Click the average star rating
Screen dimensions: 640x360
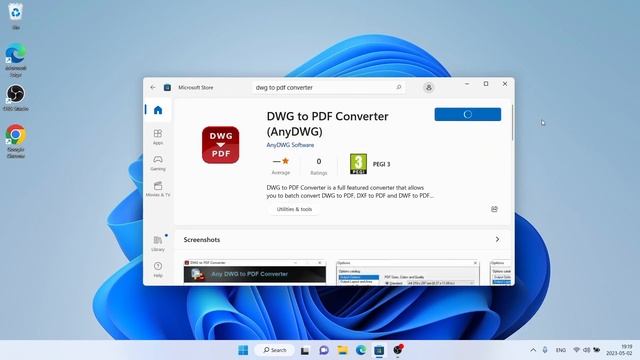pyautogui.click(x=281, y=165)
